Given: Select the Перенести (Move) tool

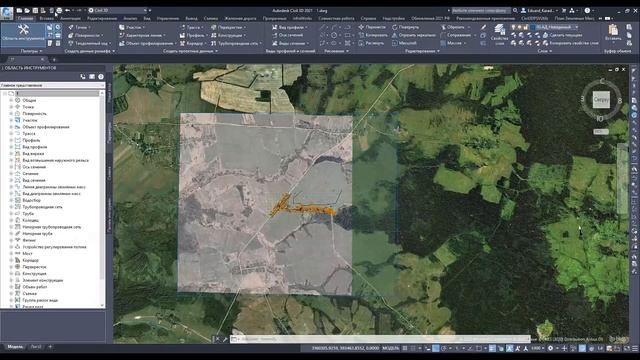Looking at the screenshot, I should coord(372,27).
